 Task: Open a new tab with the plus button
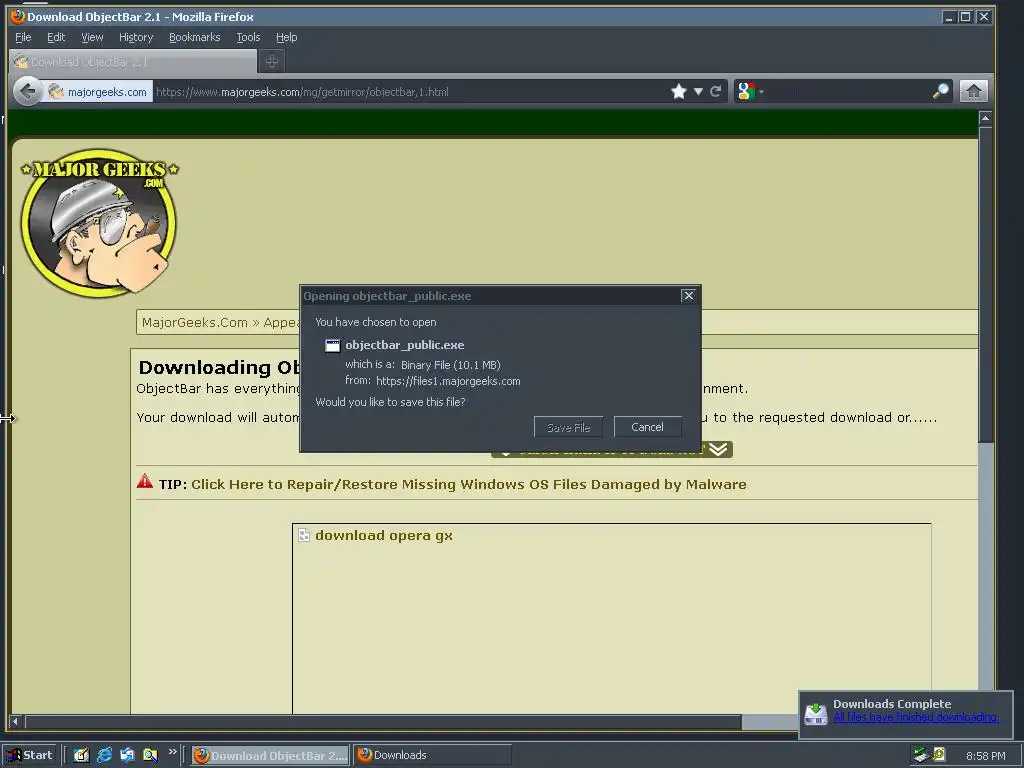pos(272,61)
